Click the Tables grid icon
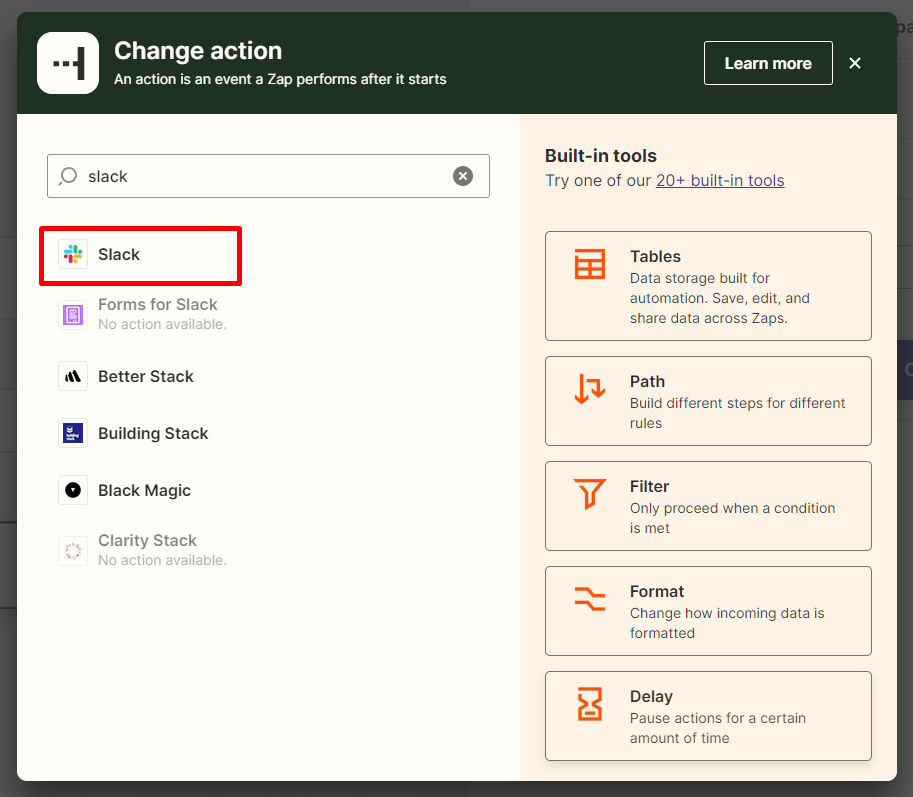This screenshot has height=797, width=913. [x=590, y=265]
